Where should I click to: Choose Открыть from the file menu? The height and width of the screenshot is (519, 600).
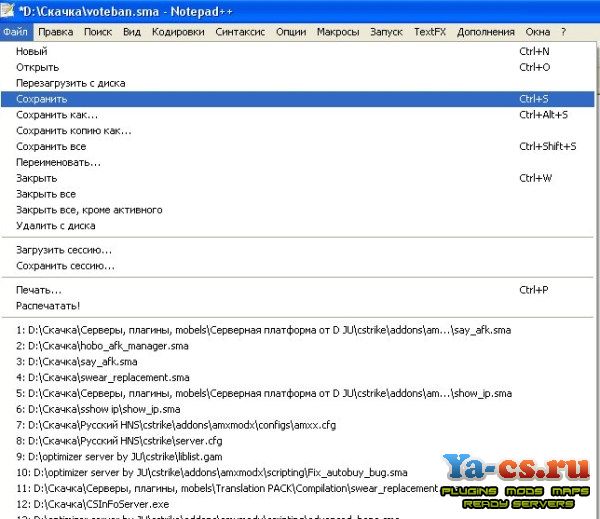298,67
